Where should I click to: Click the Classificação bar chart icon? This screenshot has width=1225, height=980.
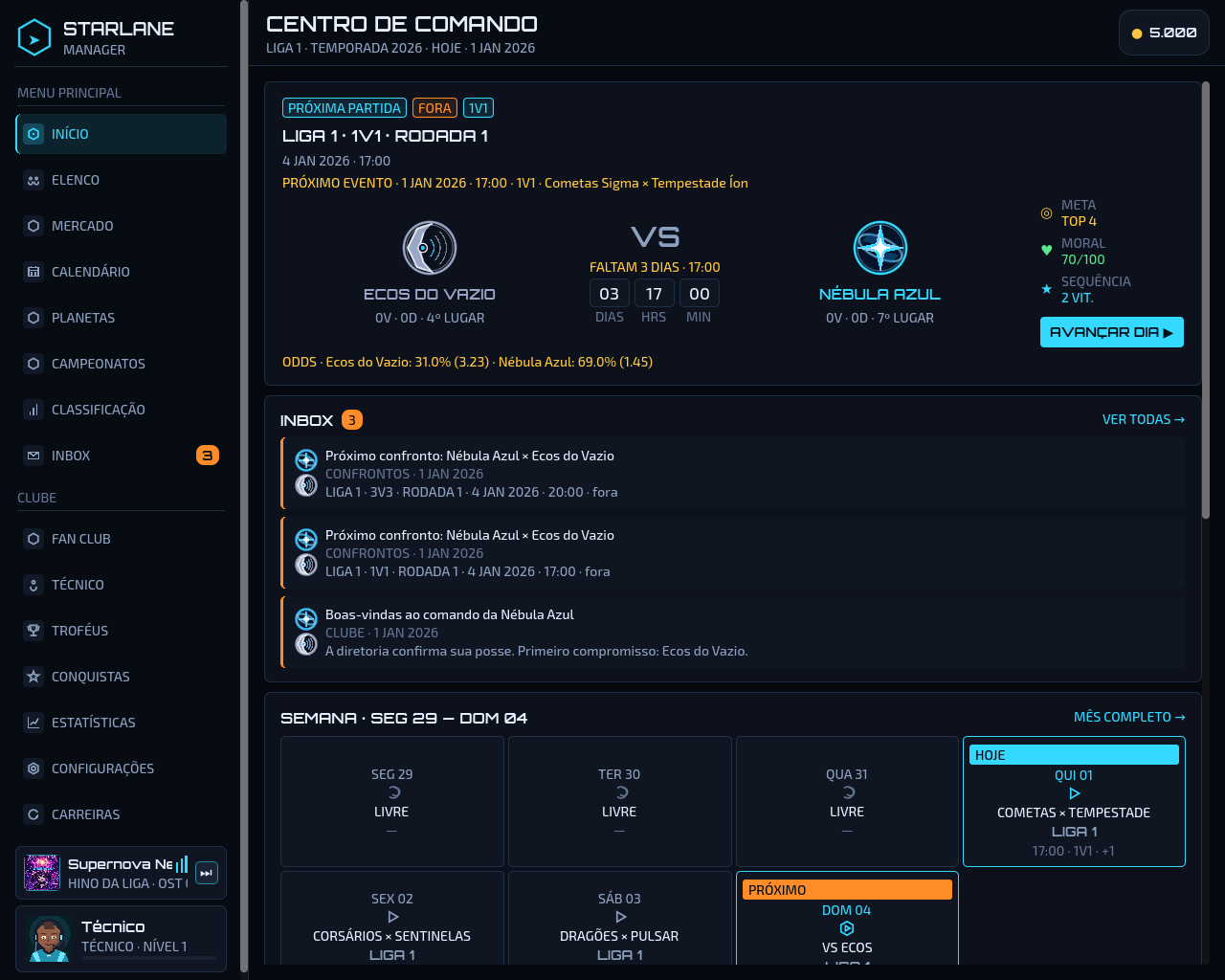pyautogui.click(x=33, y=410)
